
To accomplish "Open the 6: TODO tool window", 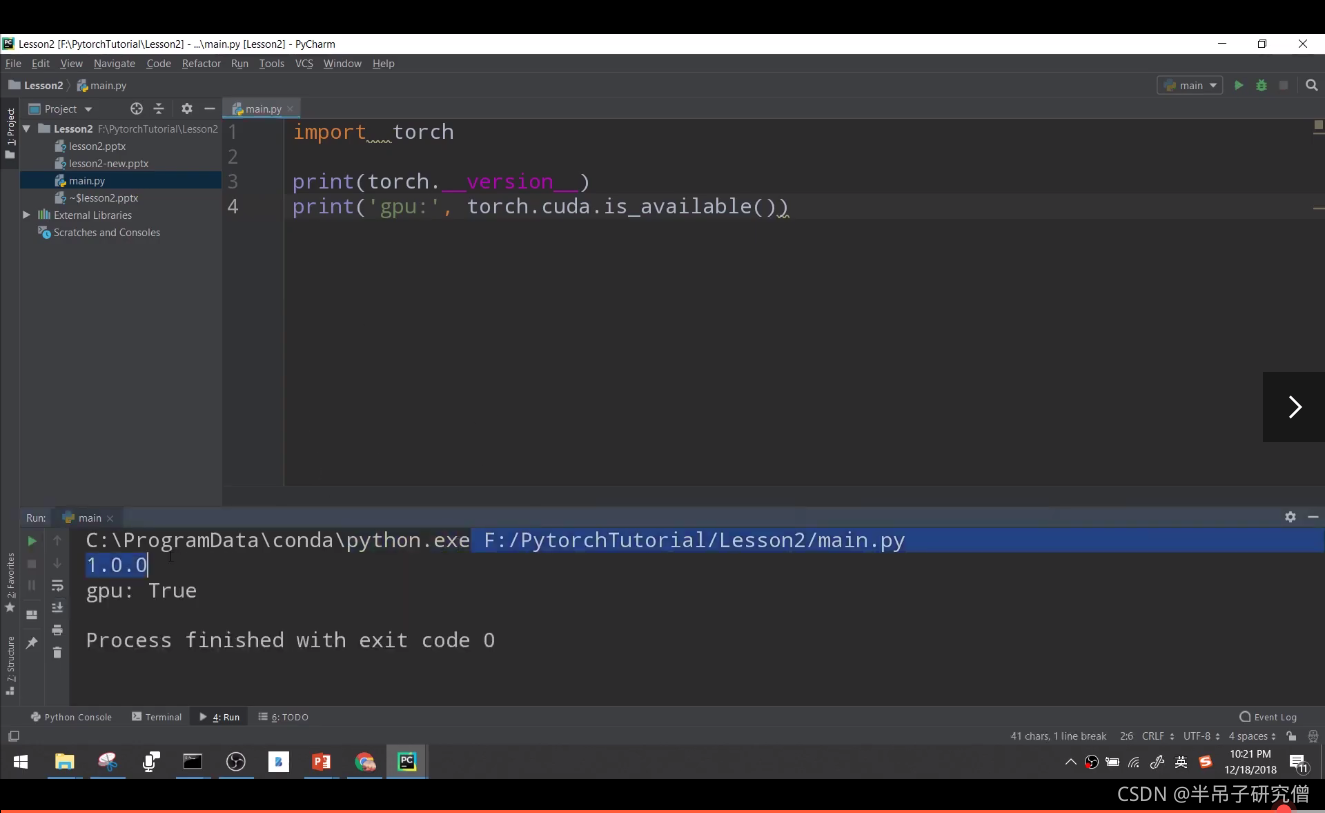I will click(284, 717).
